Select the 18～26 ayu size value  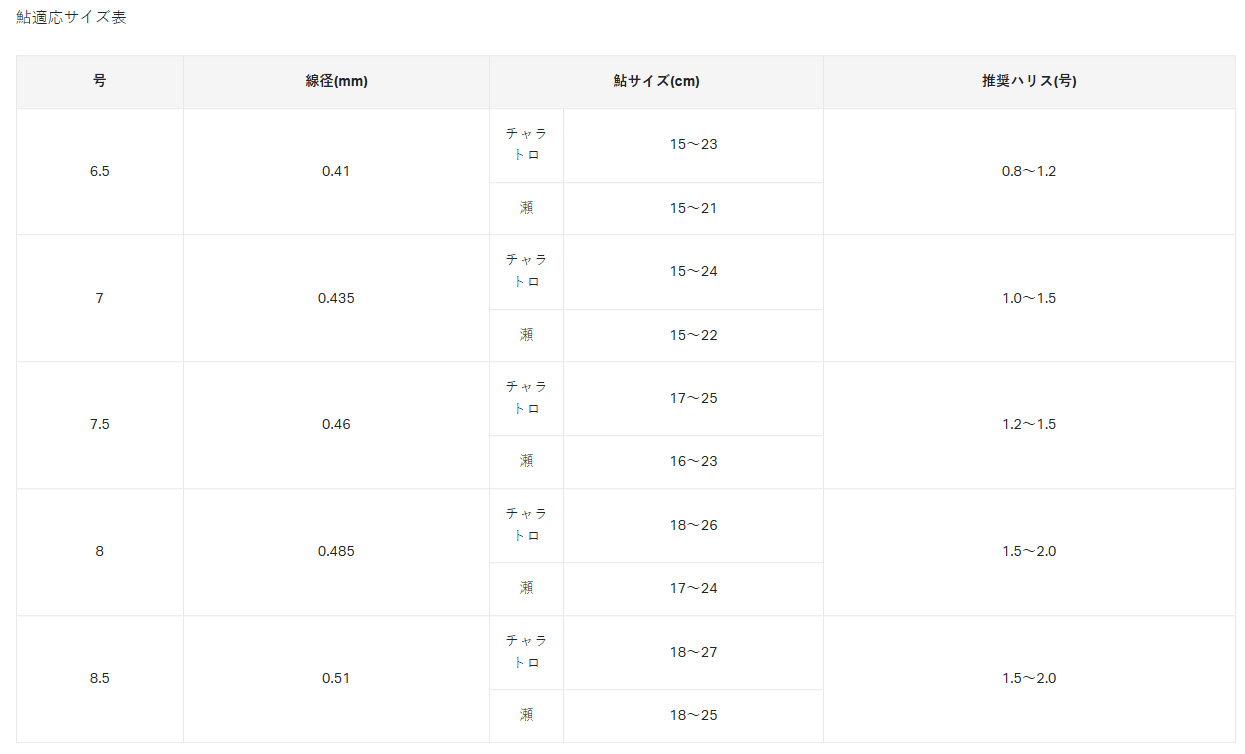[x=693, y=526]
